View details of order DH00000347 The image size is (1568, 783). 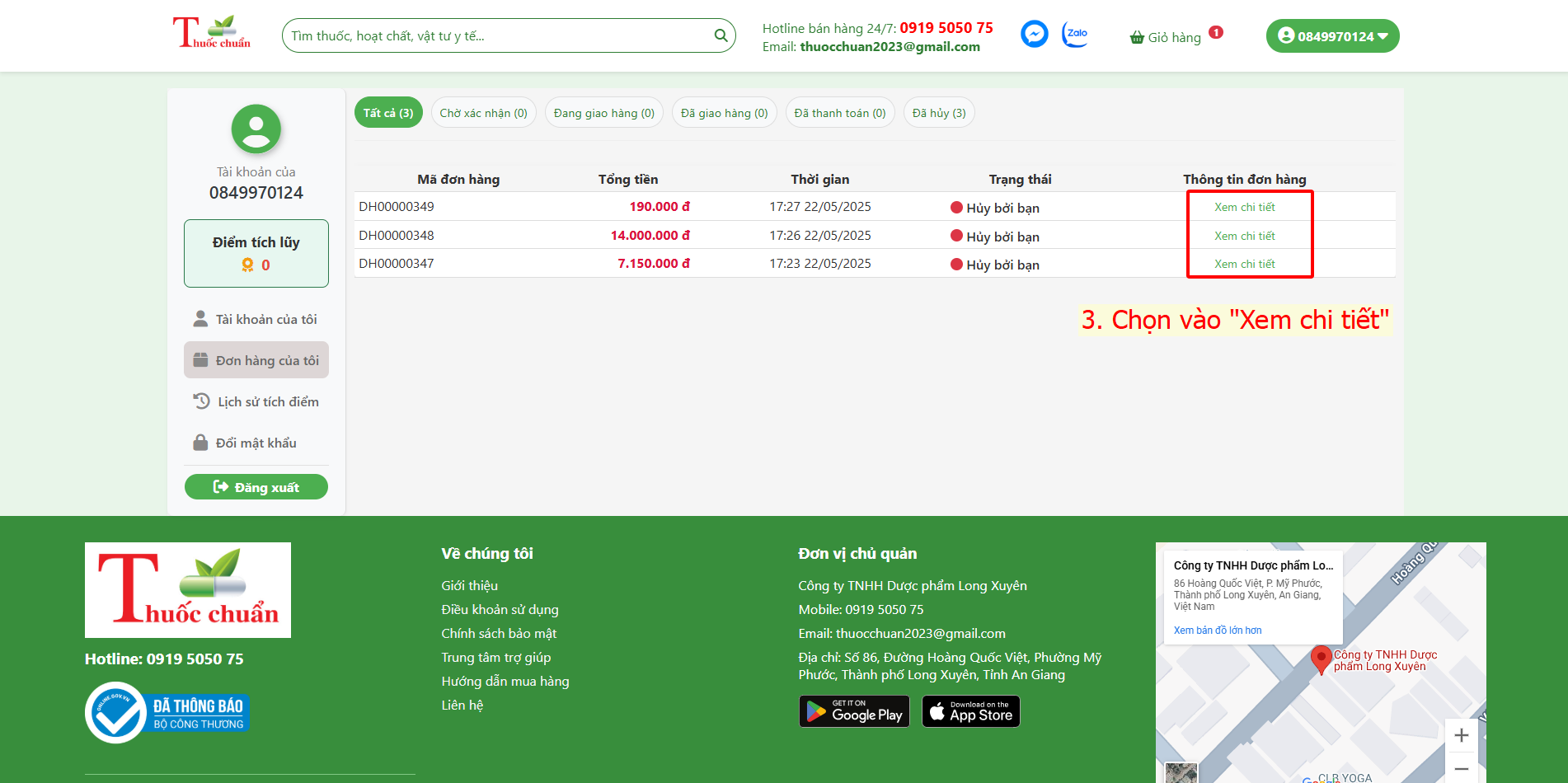click(x=1244, y=264)
